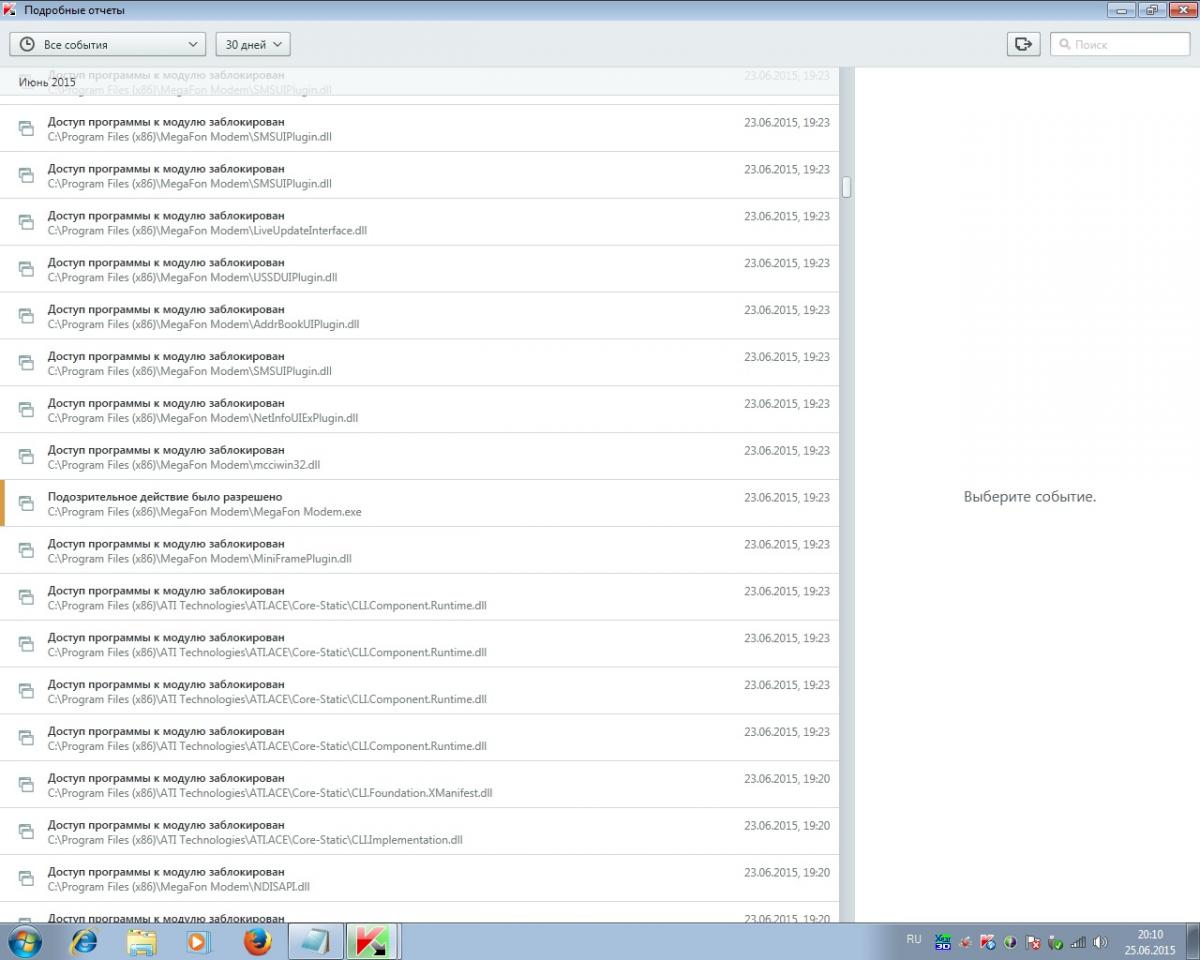Screen dimensions: 1200x960
Task: Click the magnifier icon in the search box
Action: (x=1064, y=44)
